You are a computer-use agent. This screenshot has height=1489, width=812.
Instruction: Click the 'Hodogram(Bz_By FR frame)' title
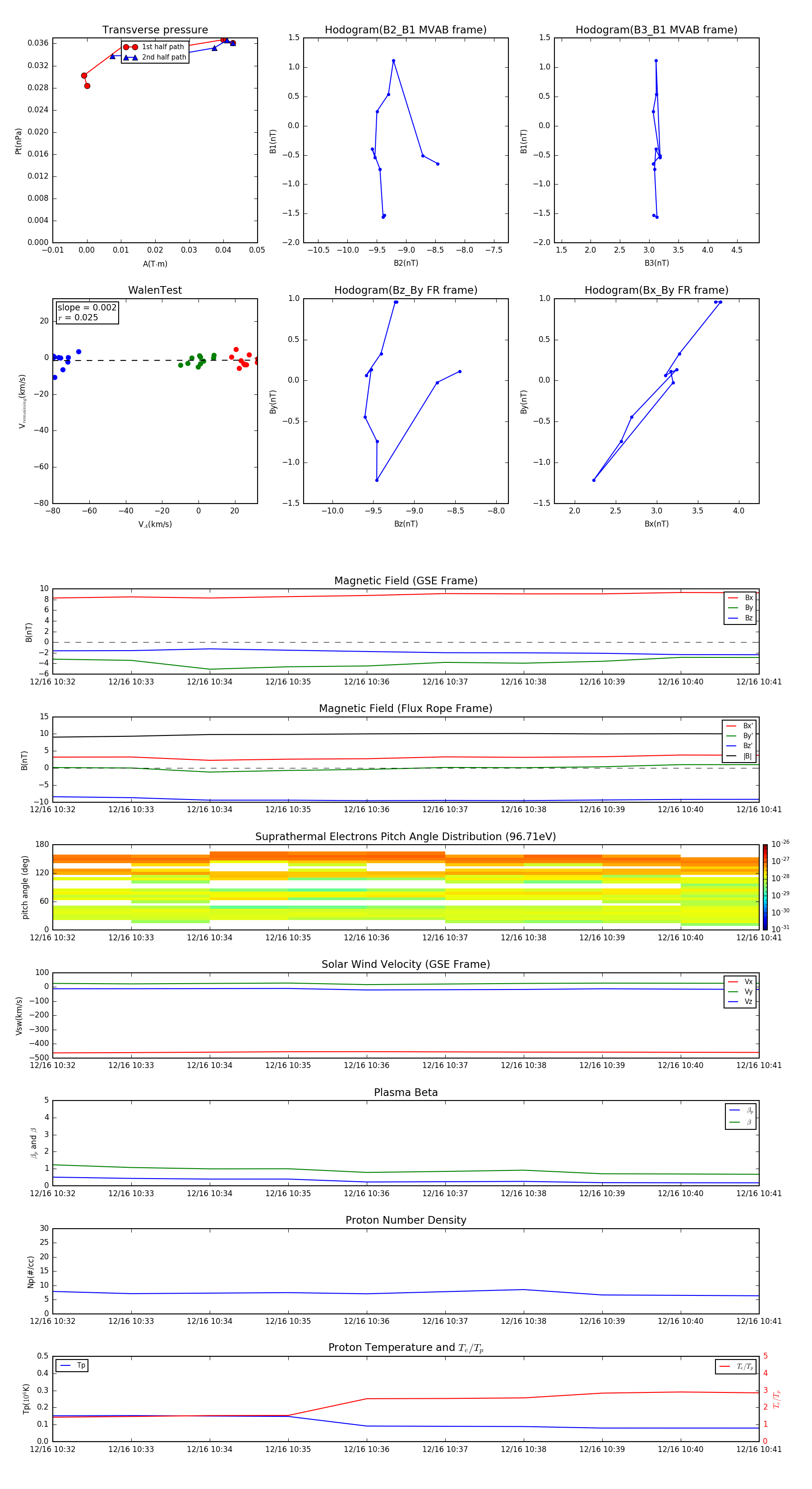[x=406, y=290]
